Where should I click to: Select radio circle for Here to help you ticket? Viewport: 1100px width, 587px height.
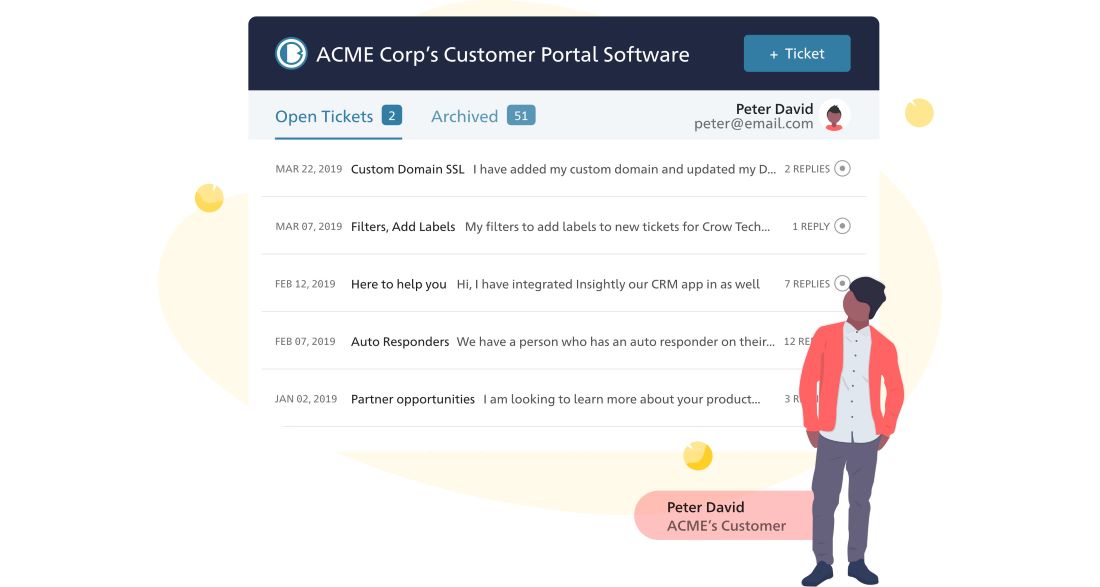point(843,283)
